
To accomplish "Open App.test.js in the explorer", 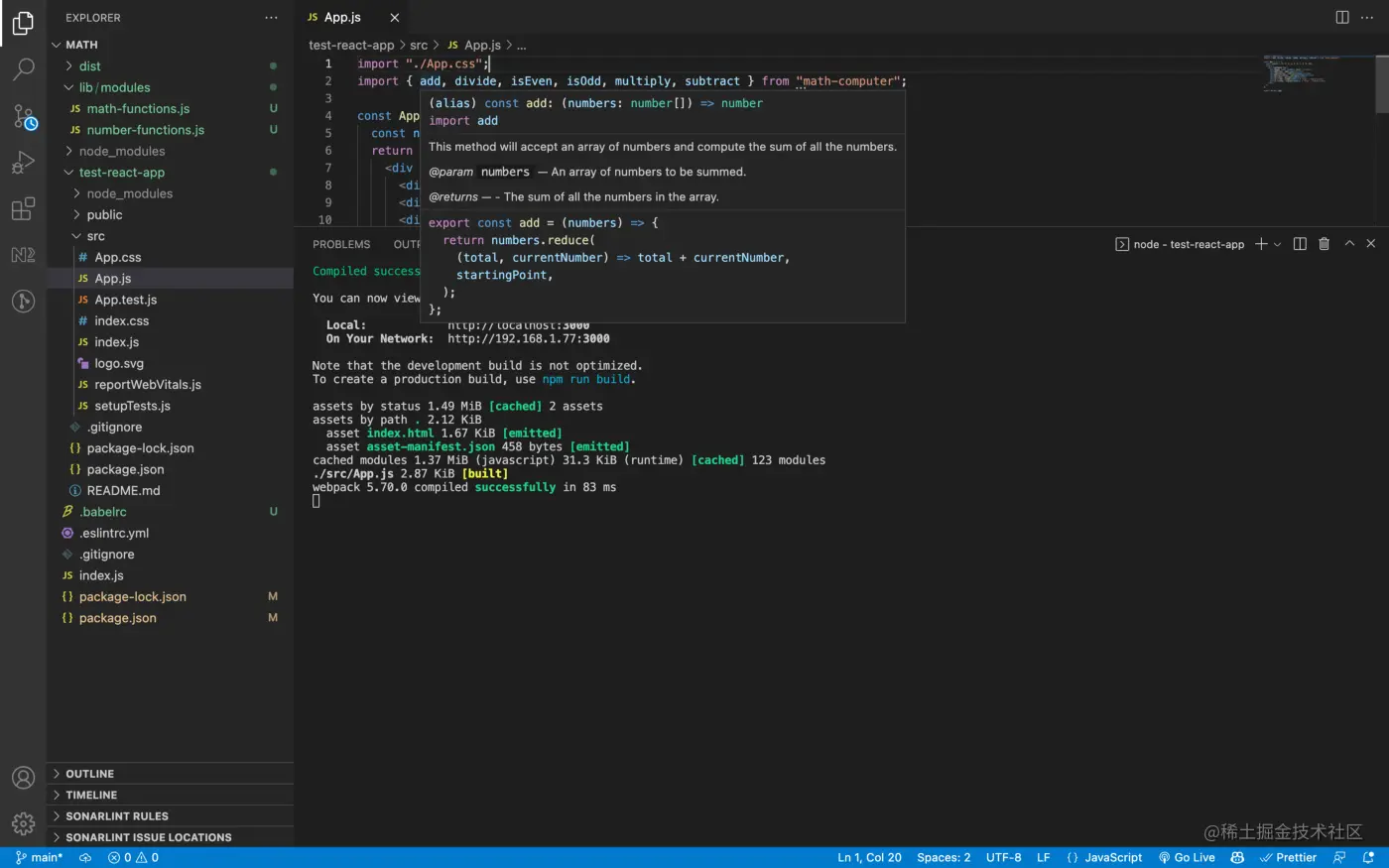I will click(x=170, y=300).
